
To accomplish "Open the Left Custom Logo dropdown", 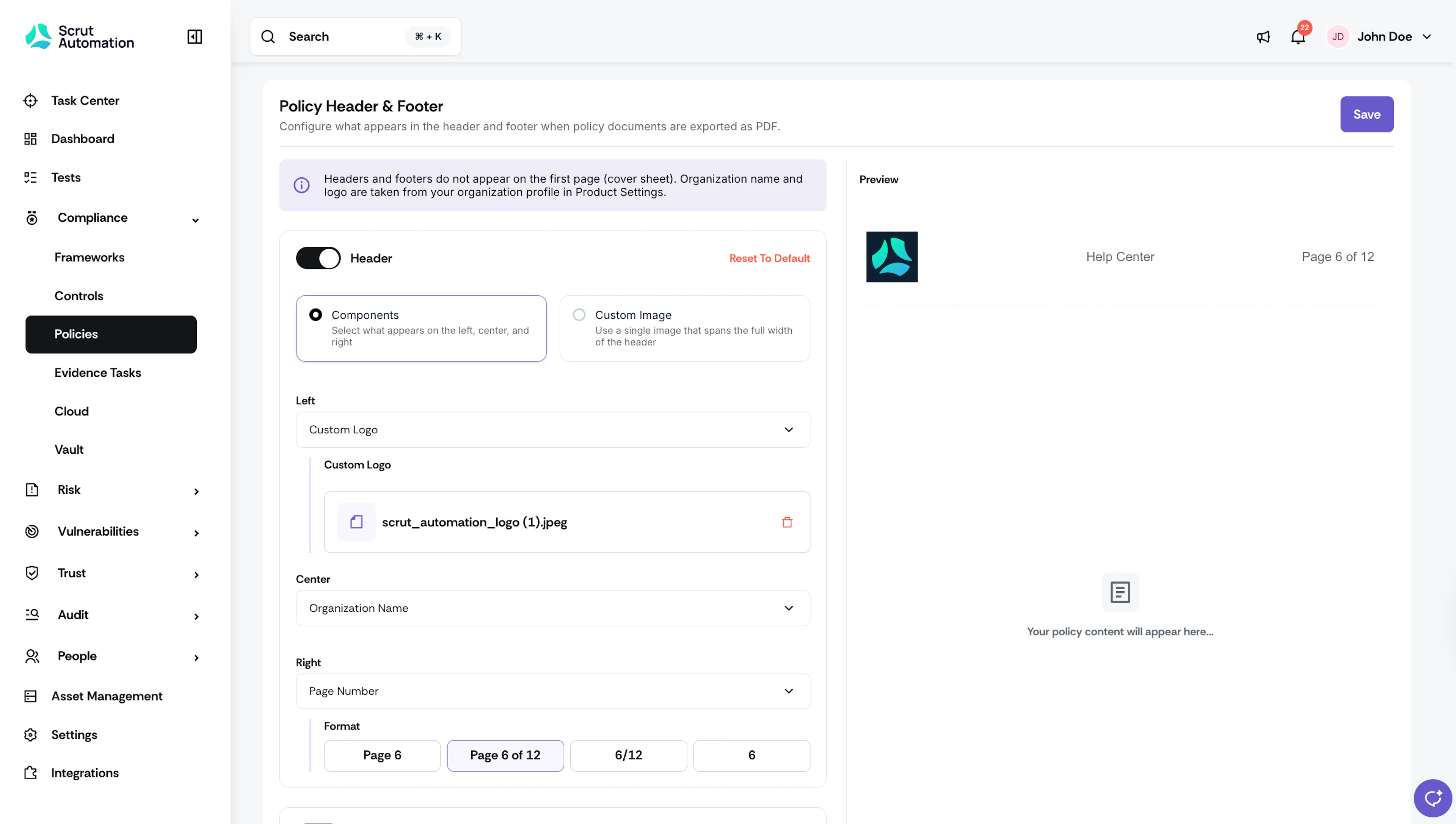I will [x=552, y=429].
